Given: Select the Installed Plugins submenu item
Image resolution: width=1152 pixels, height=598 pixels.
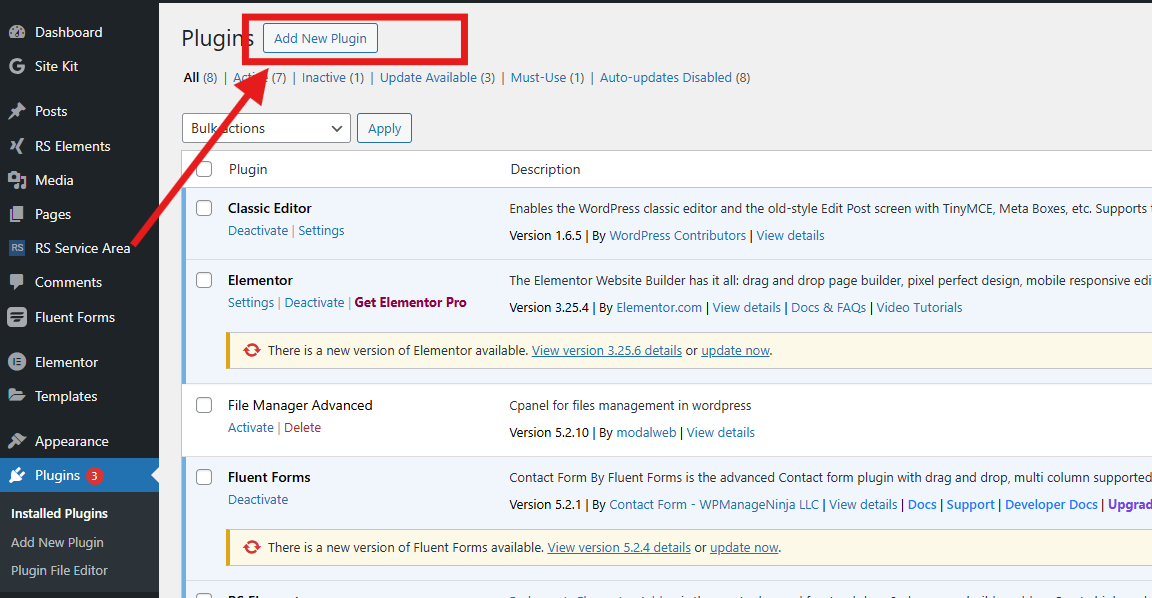Looking at the screenshot, I should 60,514.
